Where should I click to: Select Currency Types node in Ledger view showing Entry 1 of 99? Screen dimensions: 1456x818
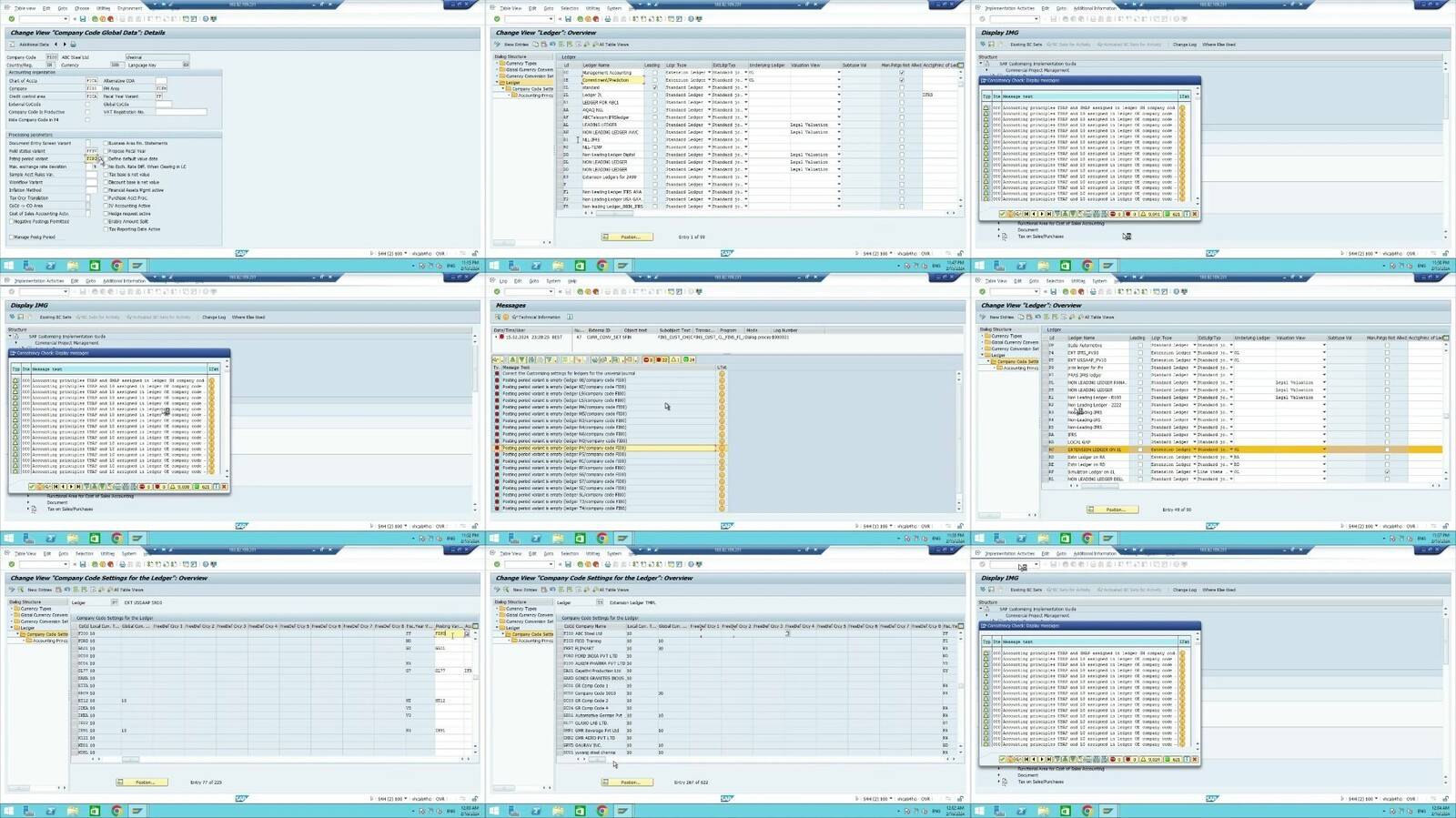tap(521, 63)
